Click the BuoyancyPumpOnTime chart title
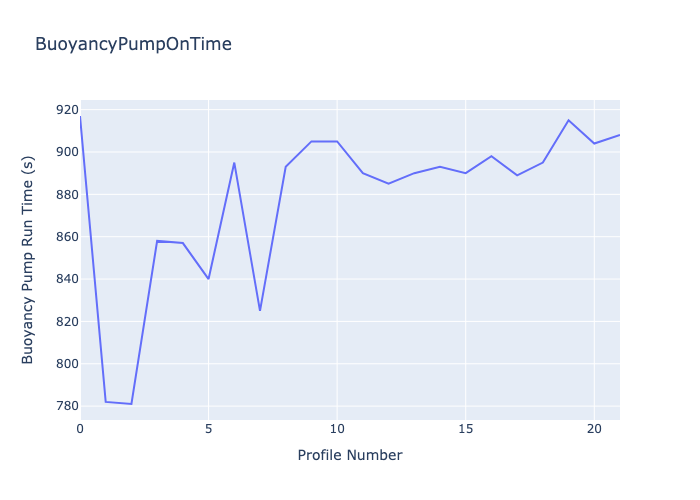The height and width of the screenshot is (500, 700). (x=133, y=44)
